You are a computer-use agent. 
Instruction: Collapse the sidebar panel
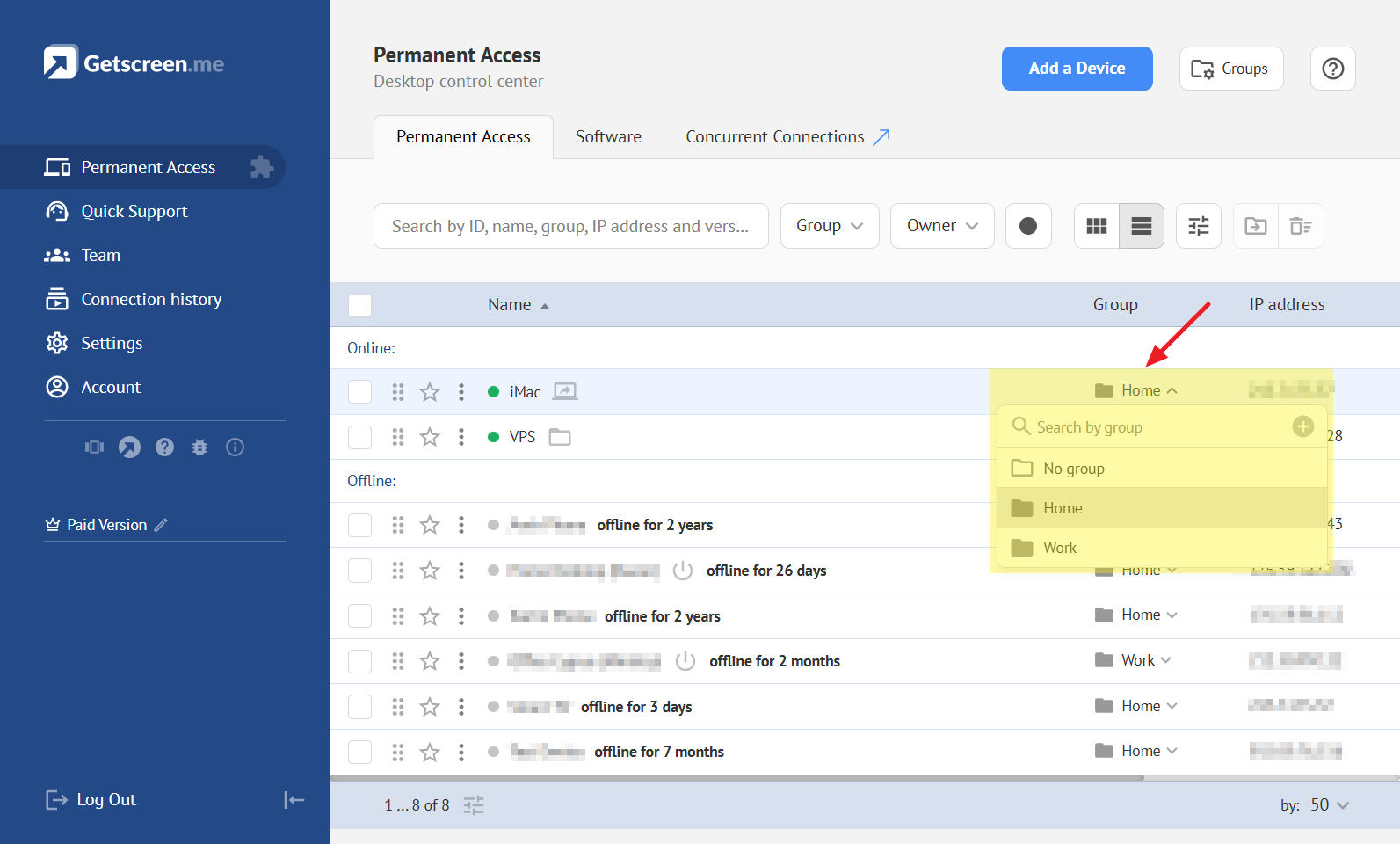294,799
